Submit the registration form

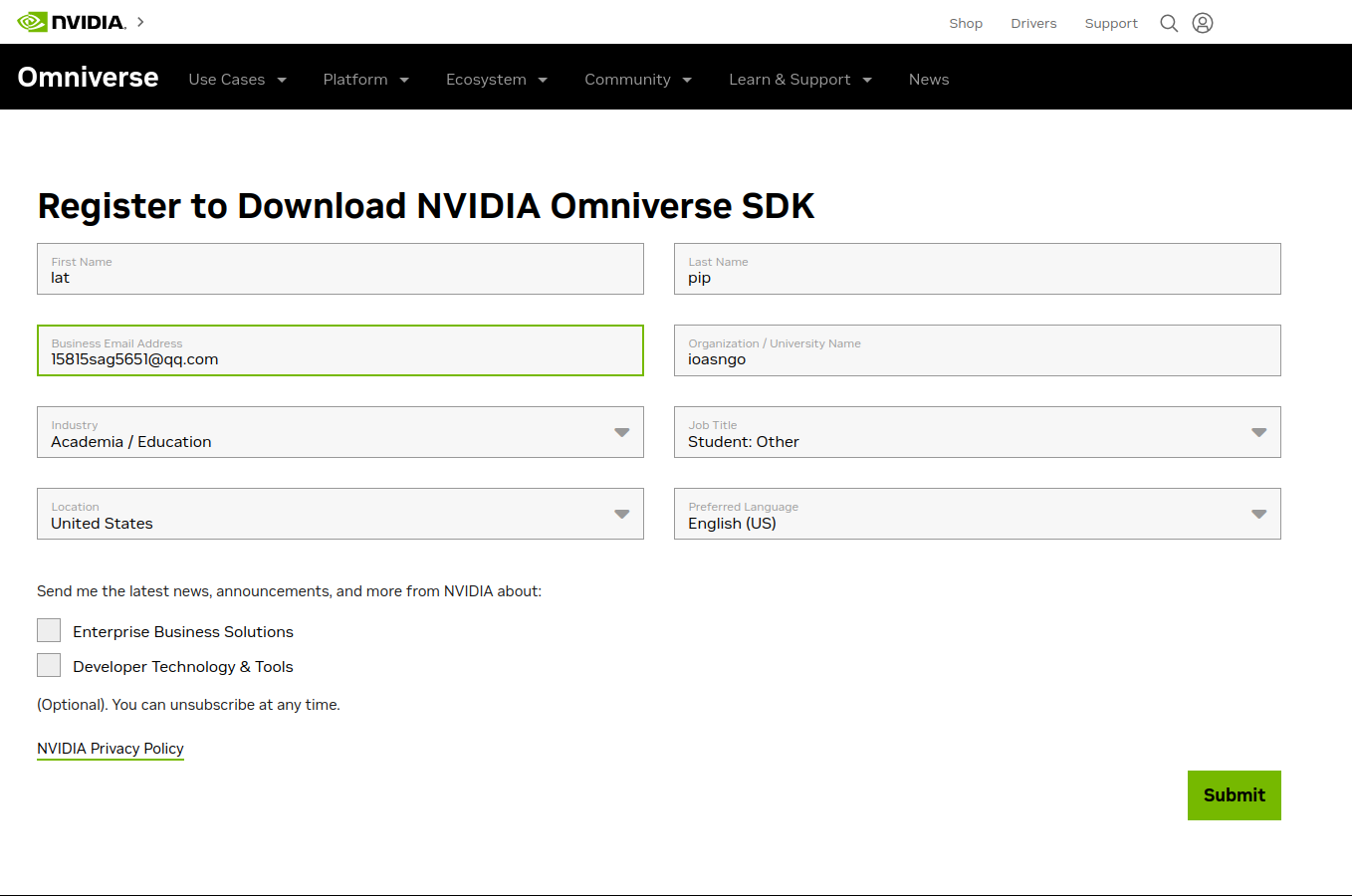[x=1235, y=795]
